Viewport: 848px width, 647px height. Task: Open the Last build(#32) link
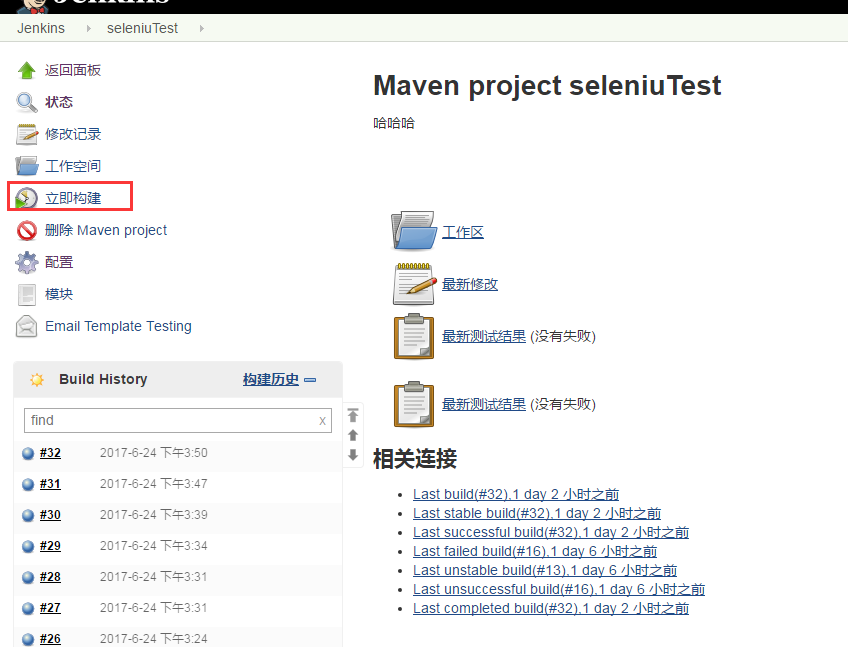point(516,494)
